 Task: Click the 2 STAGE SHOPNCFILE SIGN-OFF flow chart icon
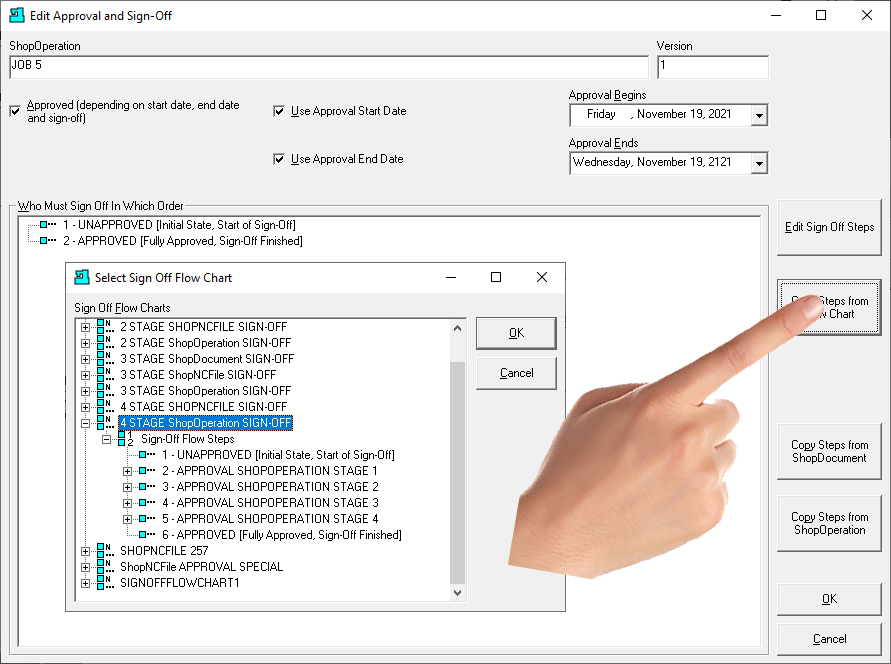pos(104,327)
